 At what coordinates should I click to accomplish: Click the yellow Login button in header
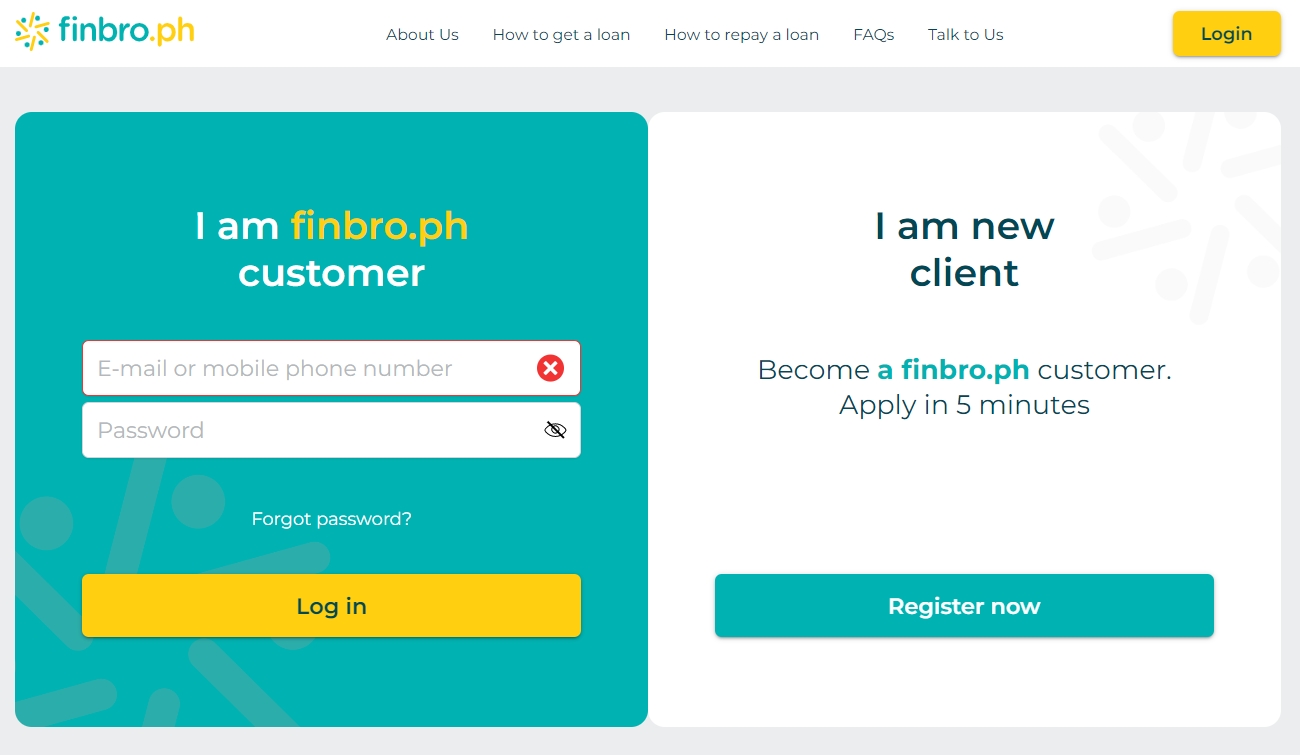coord(1226,33)
